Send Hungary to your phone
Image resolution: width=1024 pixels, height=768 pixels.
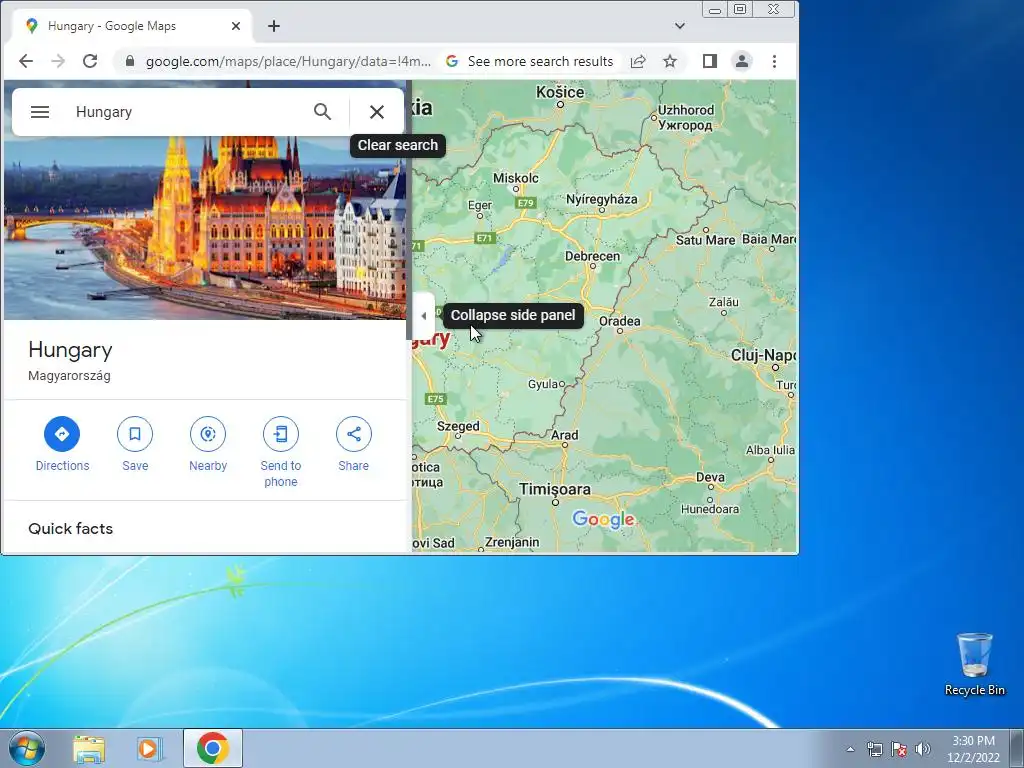[281, 453]
